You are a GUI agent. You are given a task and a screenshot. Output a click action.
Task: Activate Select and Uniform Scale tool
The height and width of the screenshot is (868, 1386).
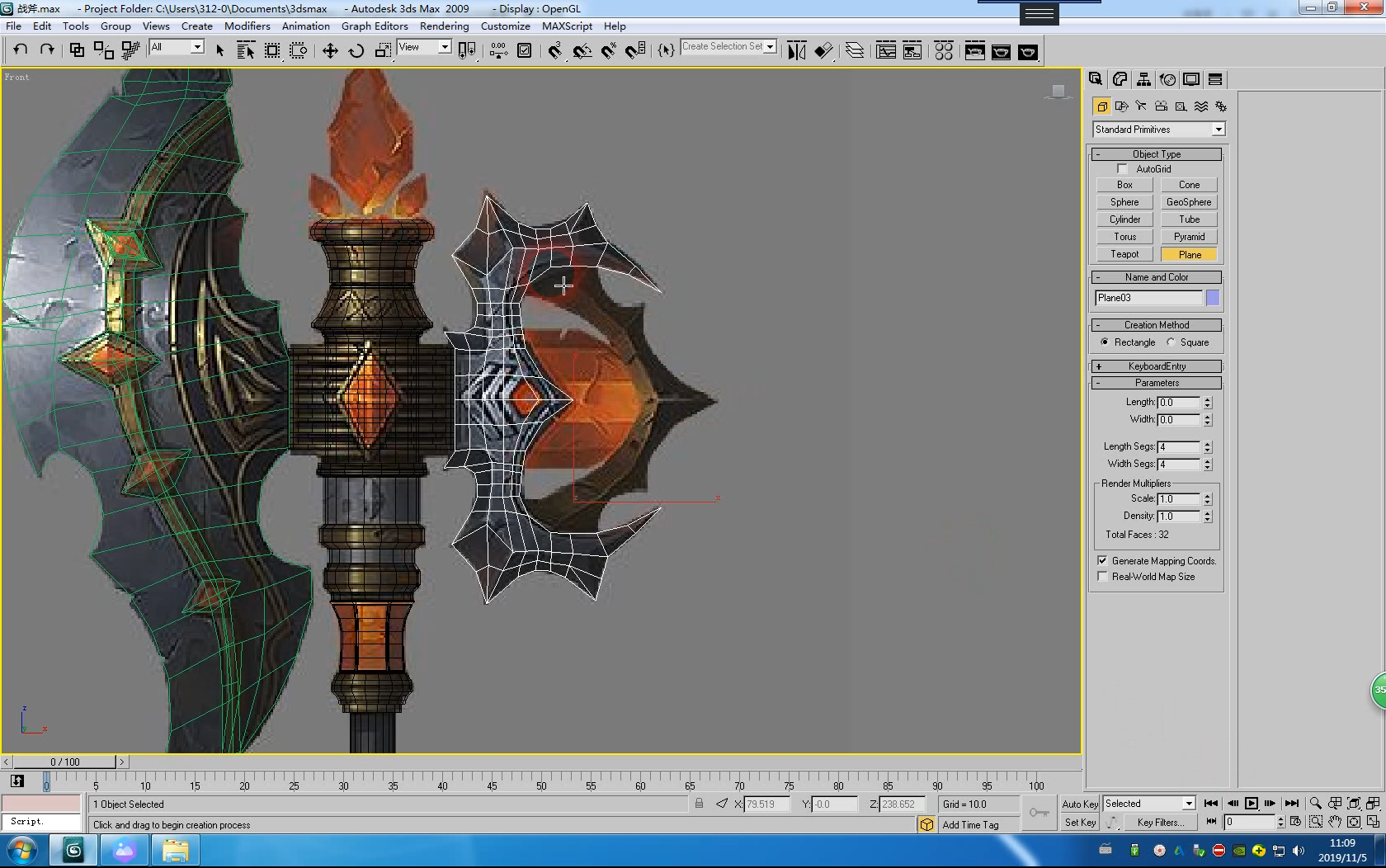click(x=383, y=50)
